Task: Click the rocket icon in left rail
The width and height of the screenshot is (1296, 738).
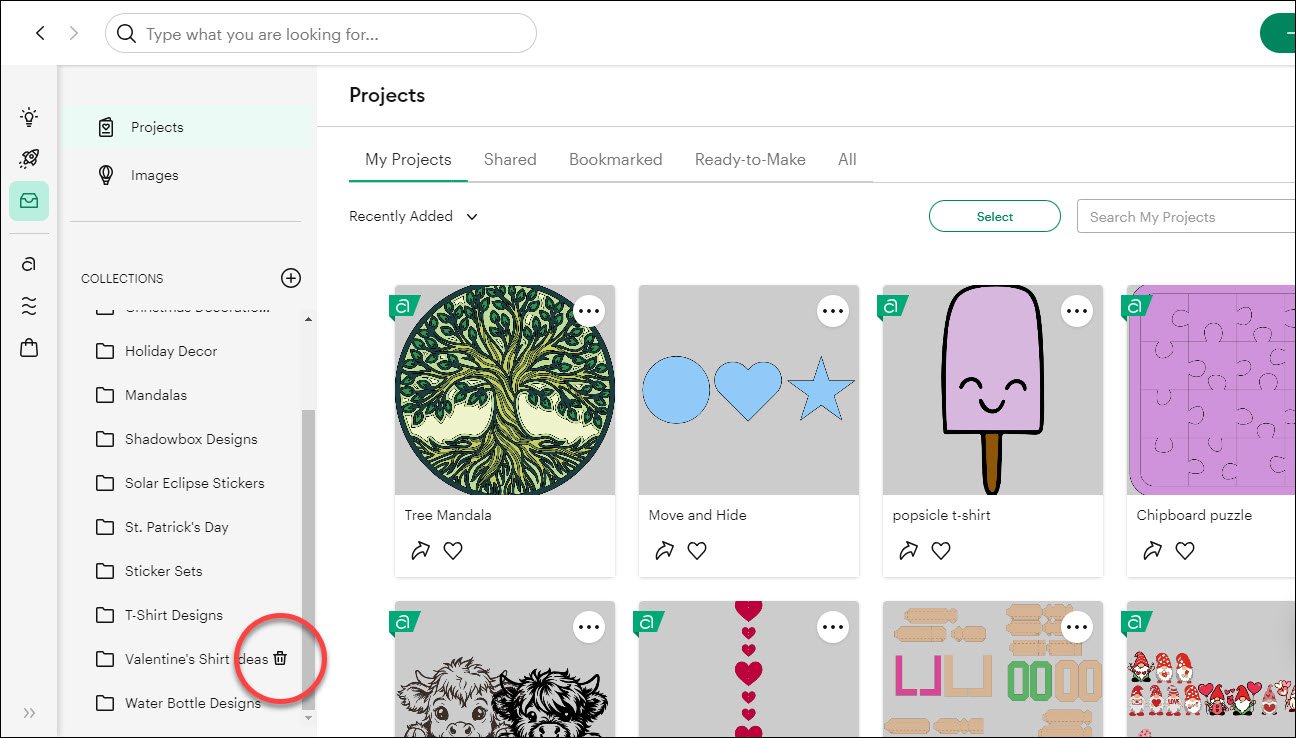Action: pos(29,159)
